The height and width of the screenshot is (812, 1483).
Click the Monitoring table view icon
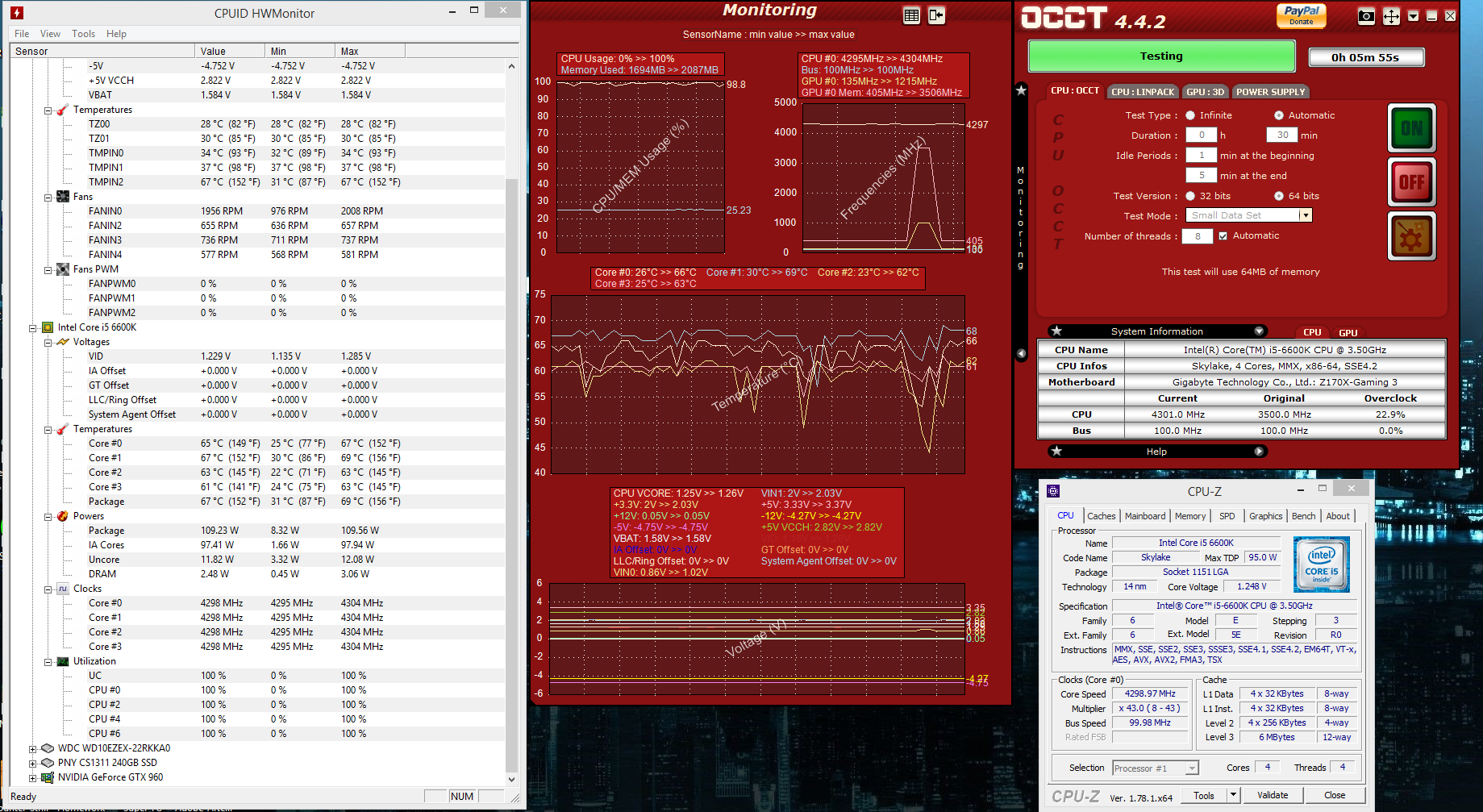pyautogui.click(x=911, y=15)
